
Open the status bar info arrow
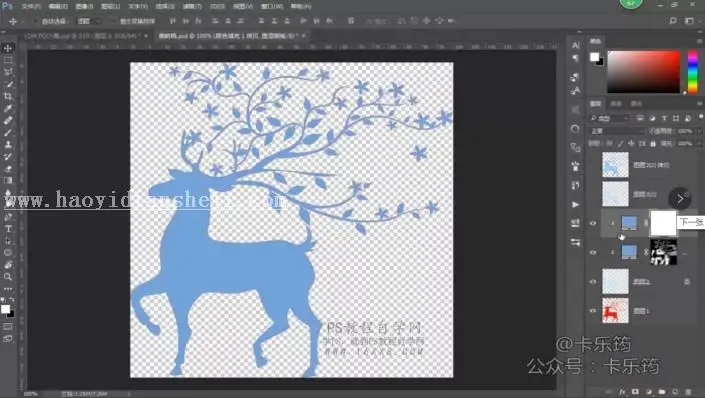pyautogui.click(x=129, y=394)
